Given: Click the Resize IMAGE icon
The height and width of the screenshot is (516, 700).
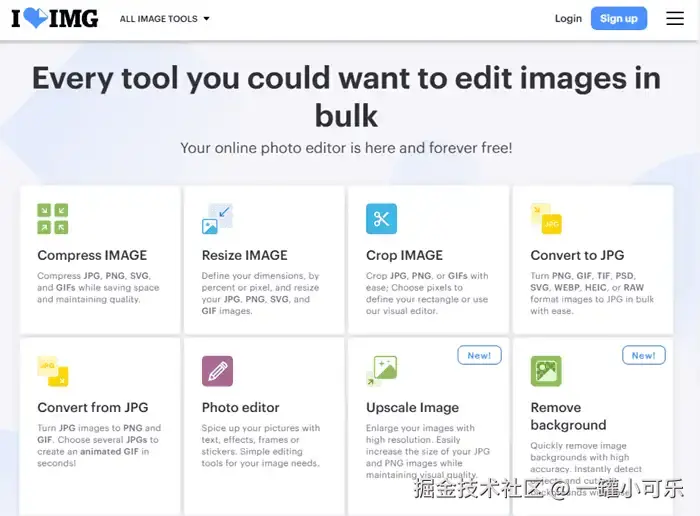Looking at the screenshot, I should [x=217, y=219].
